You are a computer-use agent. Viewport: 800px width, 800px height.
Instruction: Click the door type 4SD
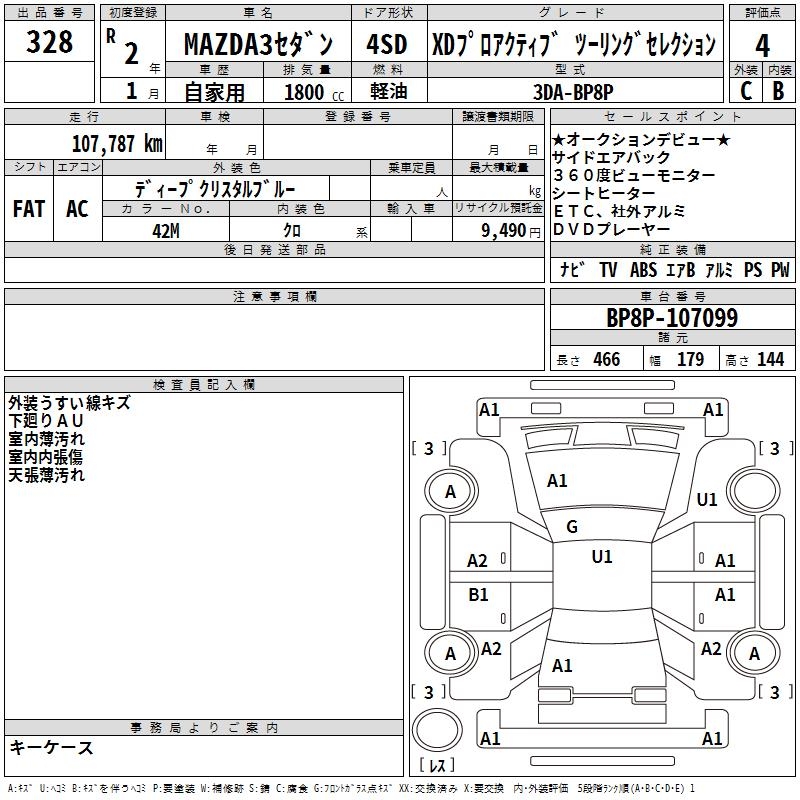coord(387,44)
